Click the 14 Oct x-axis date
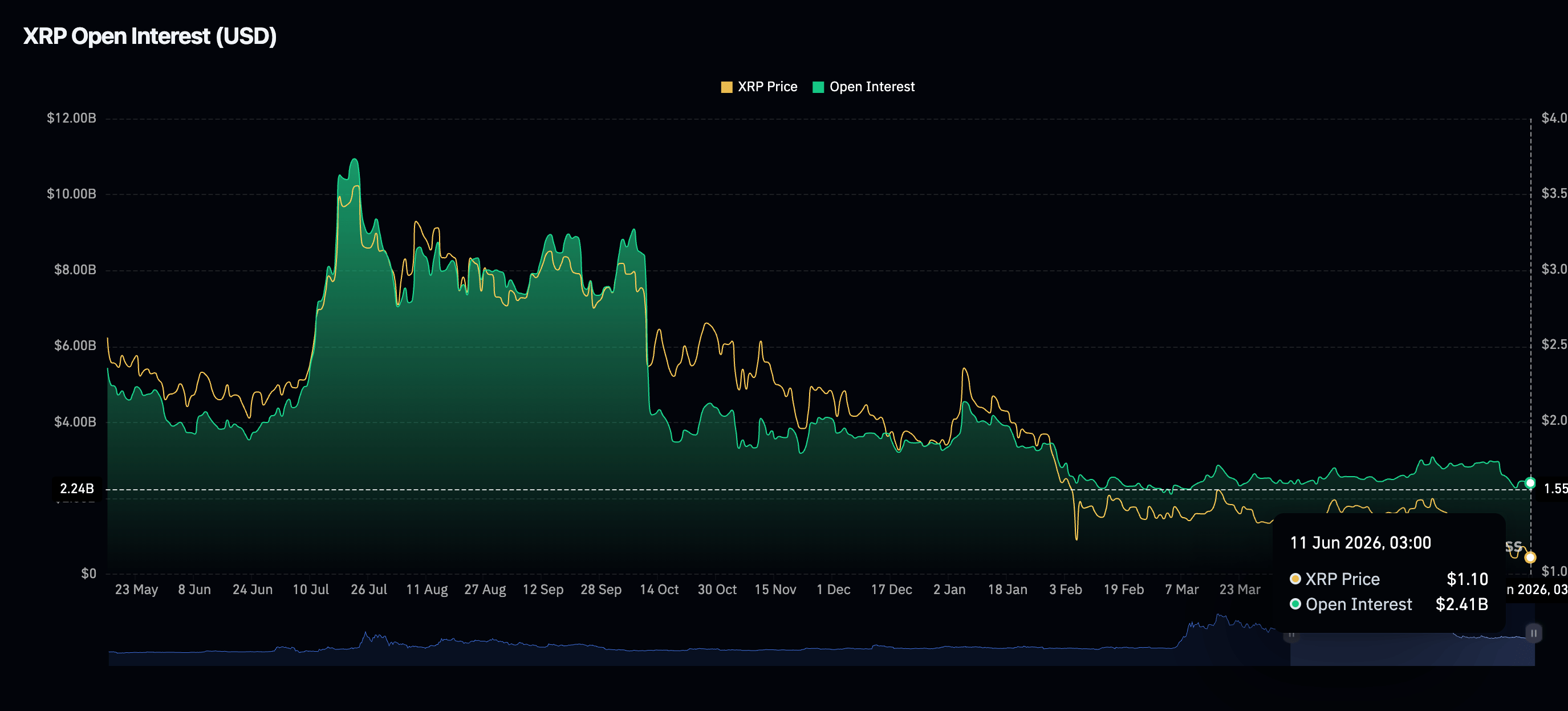Image resolution: width=1568 pixels, height=711 pixels. (x=659, y=589)
